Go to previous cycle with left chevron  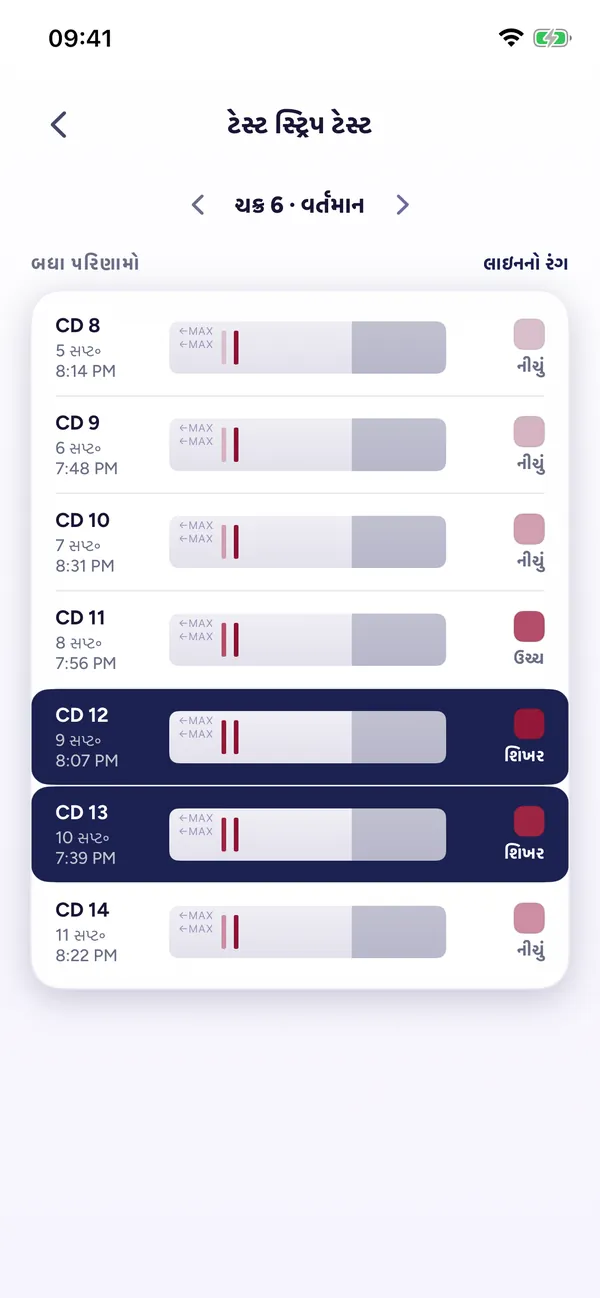coord(198,205)
